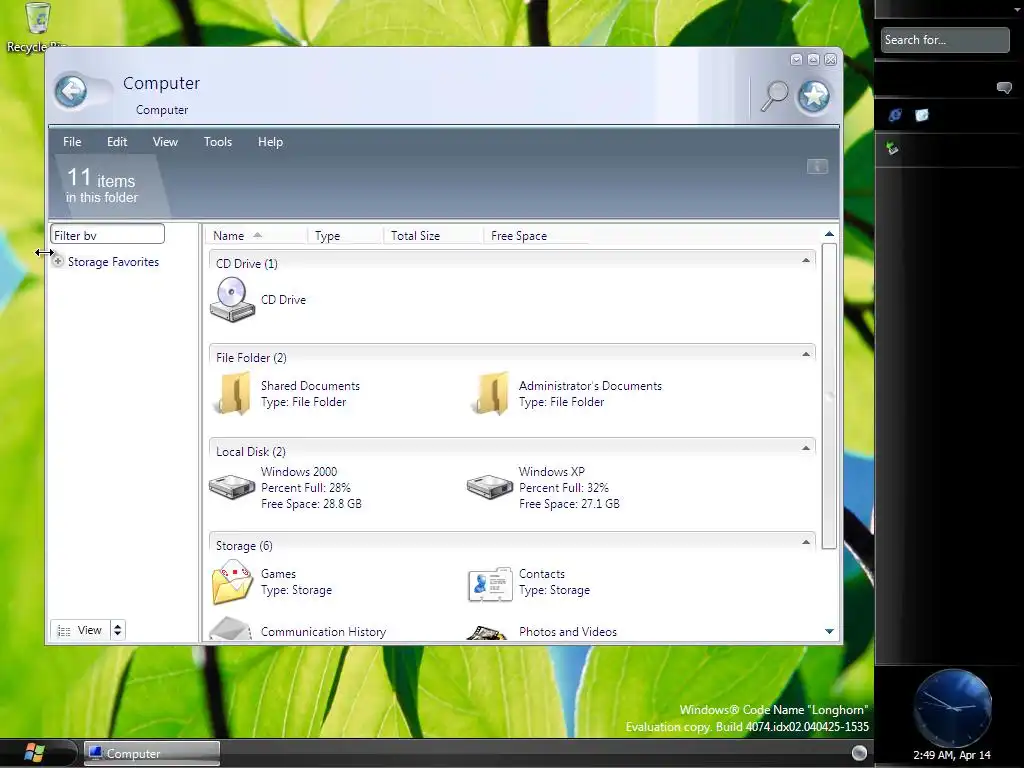
Task: Open the Edit menu
Action: pyautogui.click(x=117, y=142)
